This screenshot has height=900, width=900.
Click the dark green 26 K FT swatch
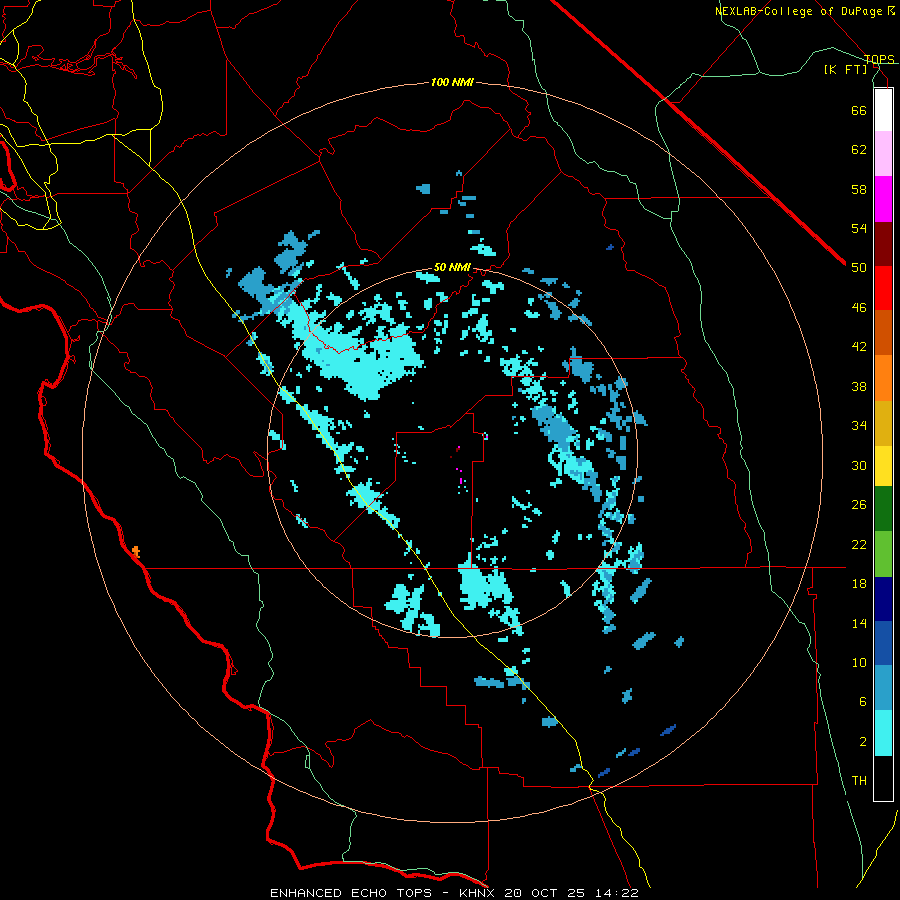pyautogui.click(x=883, y=509)
